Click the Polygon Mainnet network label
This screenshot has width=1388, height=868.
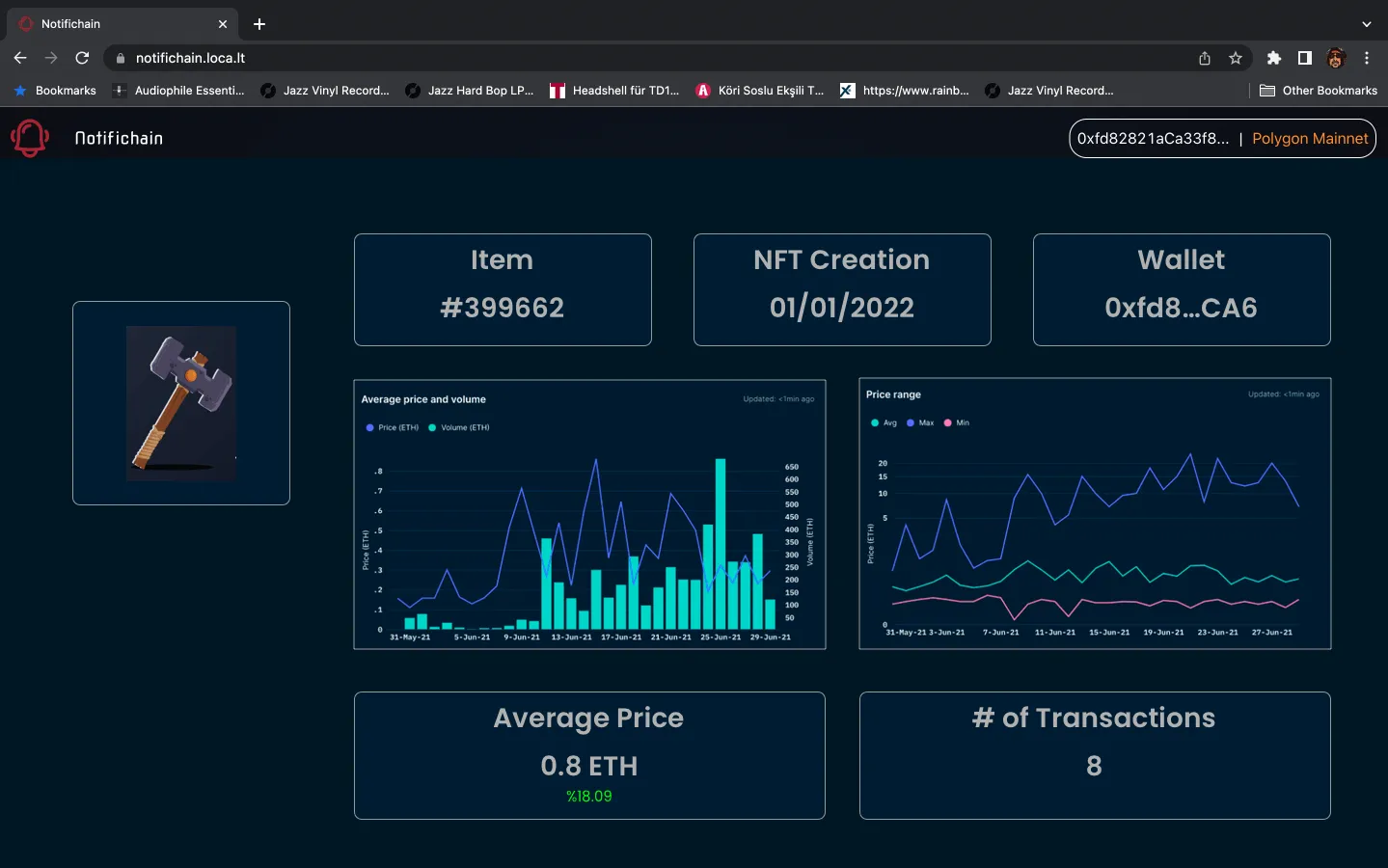(1309, 139)
